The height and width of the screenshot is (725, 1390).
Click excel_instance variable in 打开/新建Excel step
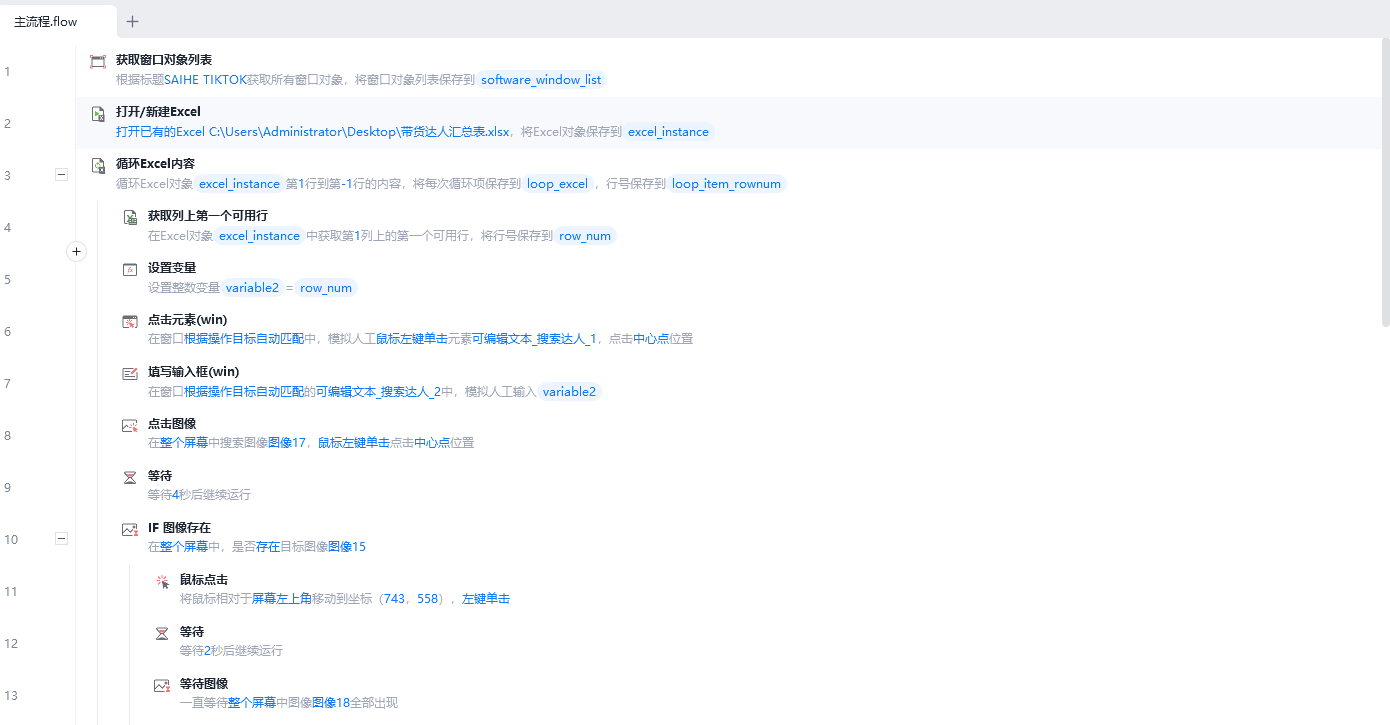668,132
